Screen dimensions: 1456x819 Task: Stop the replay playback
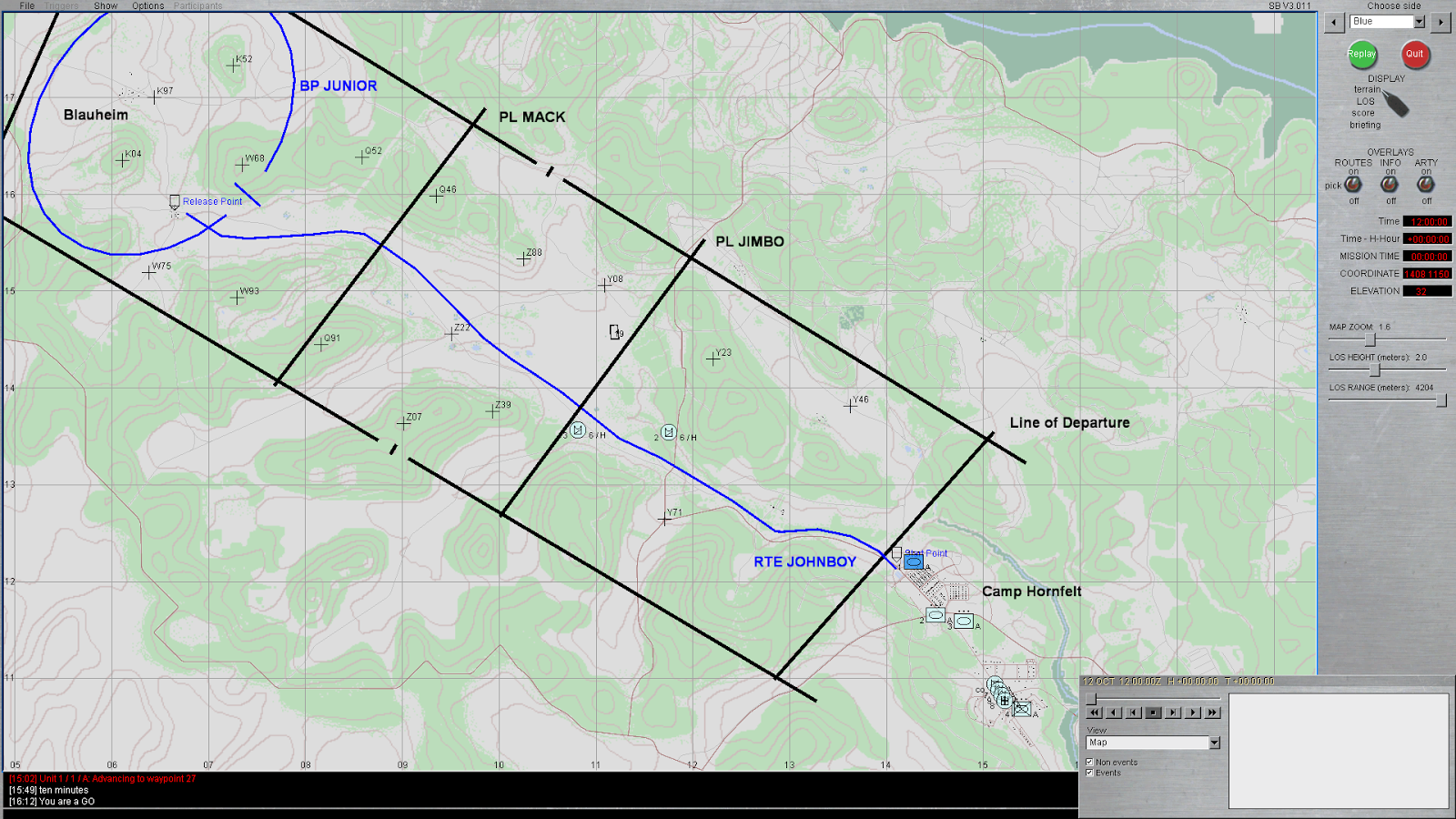(1153, 713)
